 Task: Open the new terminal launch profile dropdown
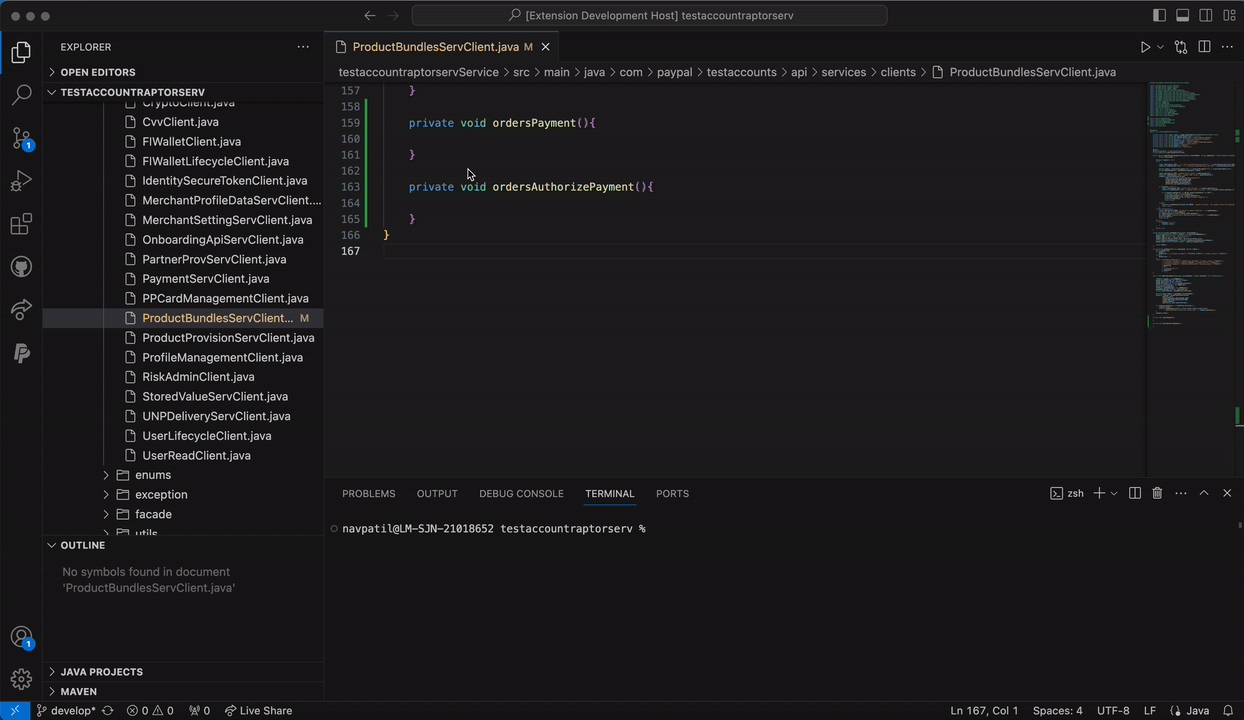pos(1114,493)
